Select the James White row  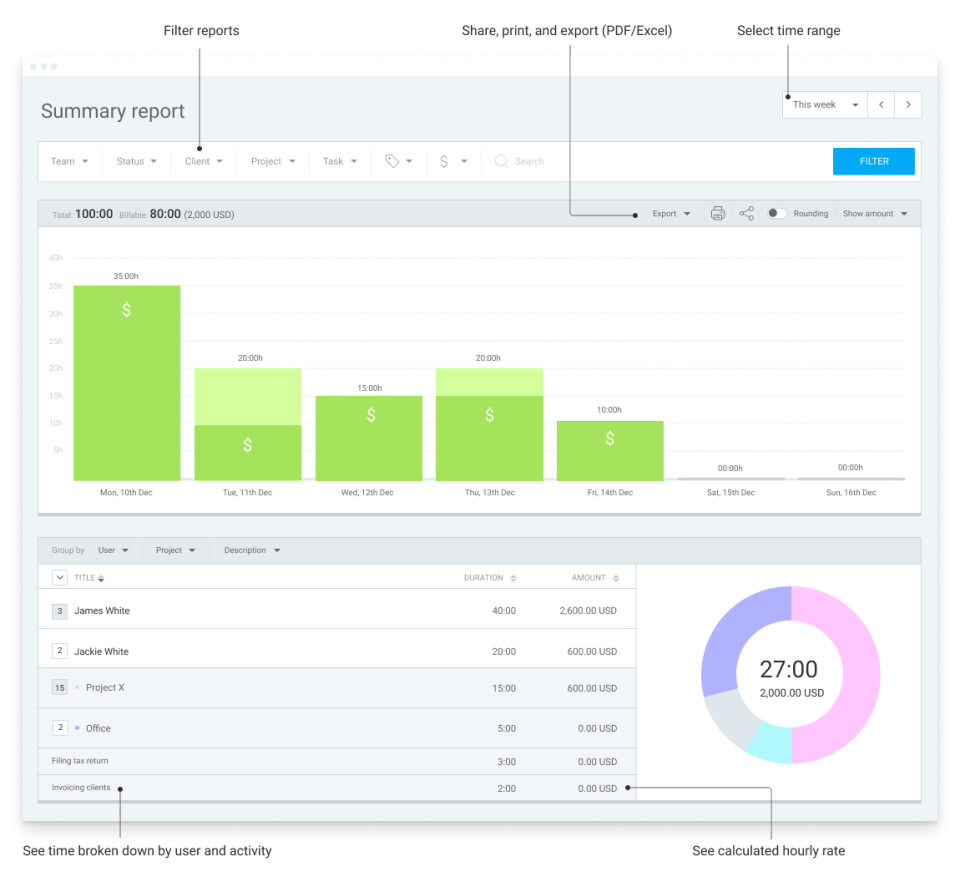101,610
